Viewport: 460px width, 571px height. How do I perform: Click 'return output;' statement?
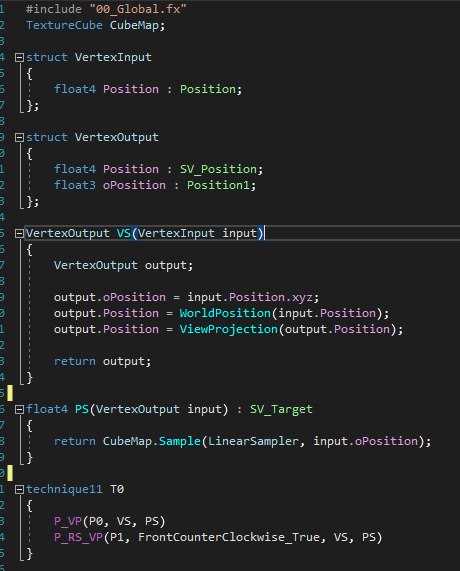tap(102, 361)
